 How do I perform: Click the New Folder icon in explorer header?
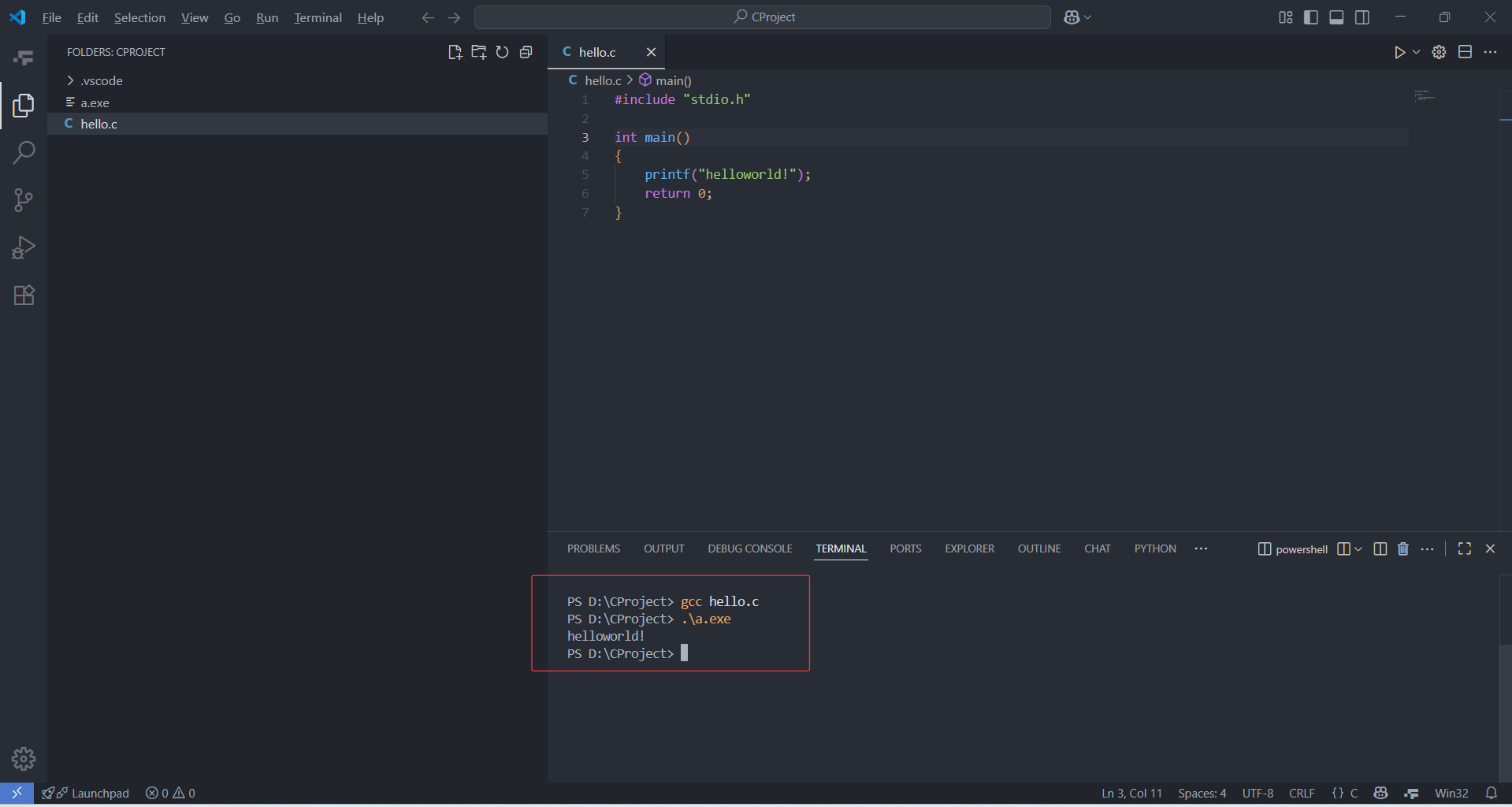click(478, 52)
